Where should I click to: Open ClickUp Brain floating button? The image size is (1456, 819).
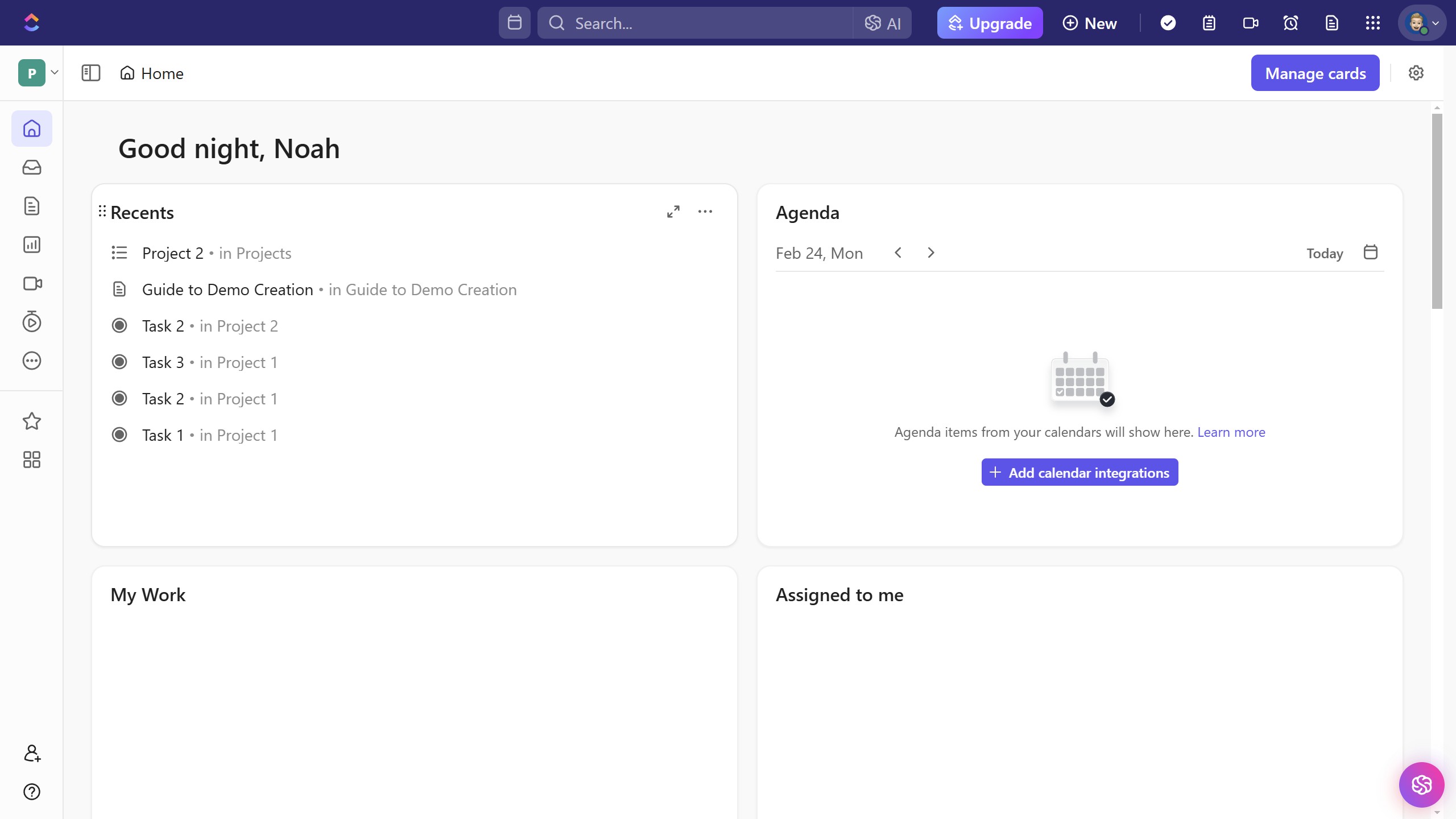[1421, 785]
